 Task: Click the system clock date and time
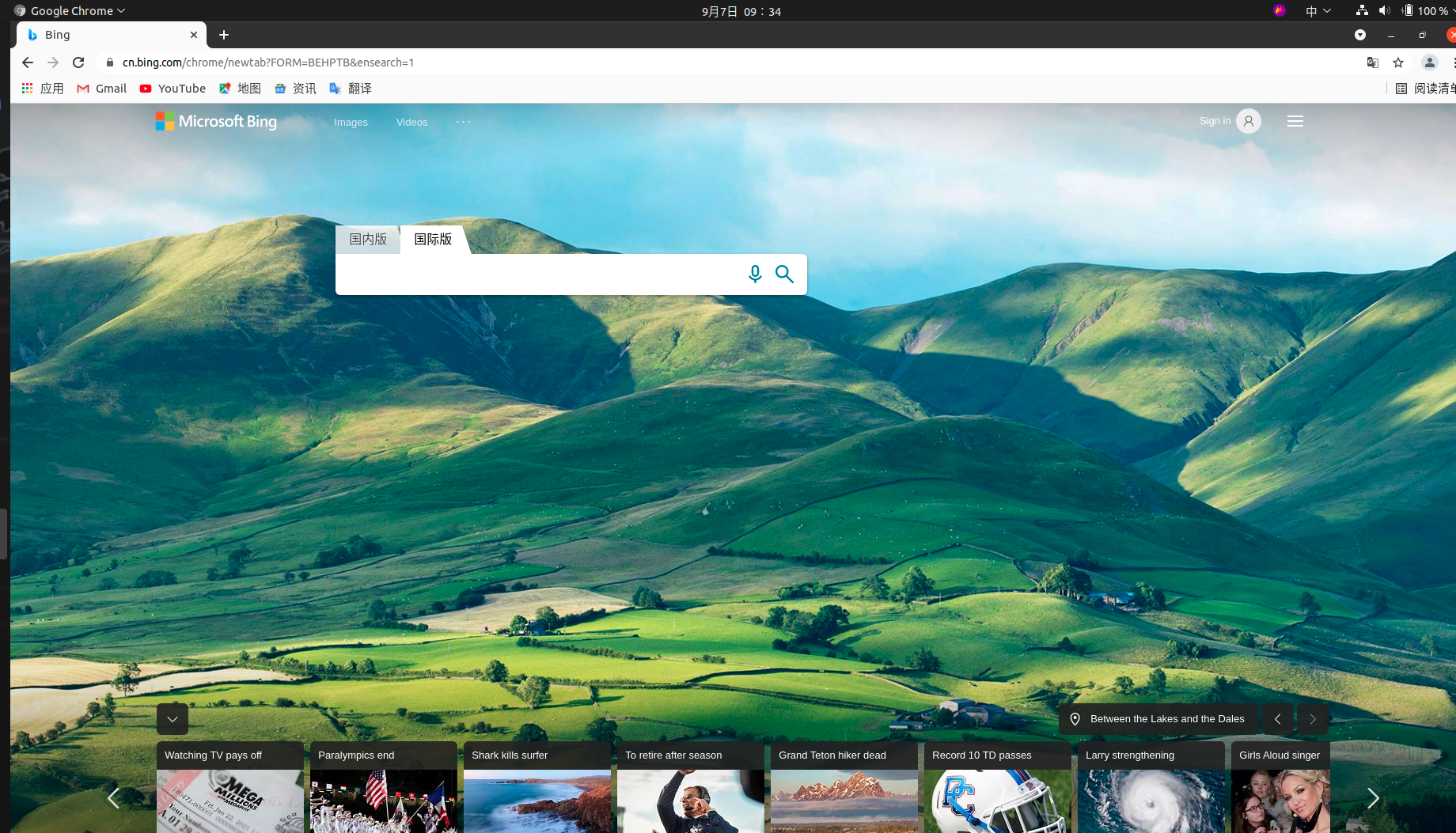(741, 11)
